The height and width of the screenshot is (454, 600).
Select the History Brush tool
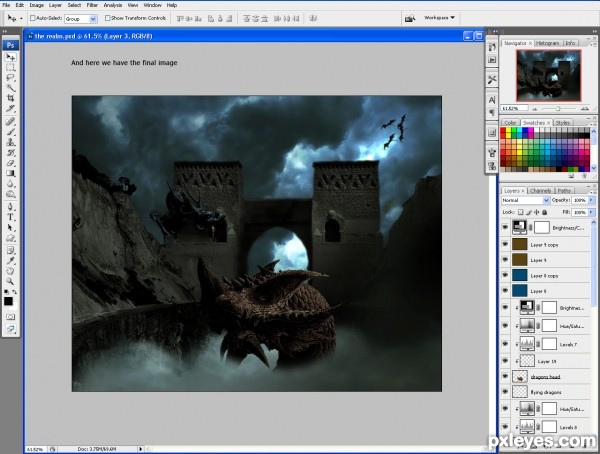point(10,153)
